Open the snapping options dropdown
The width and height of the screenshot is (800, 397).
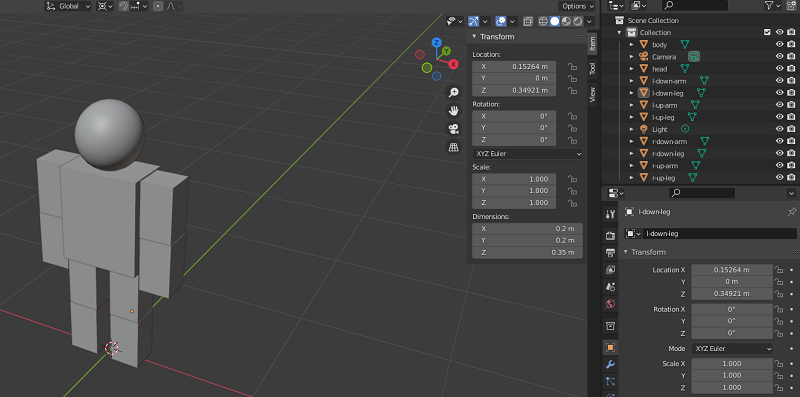139,6
